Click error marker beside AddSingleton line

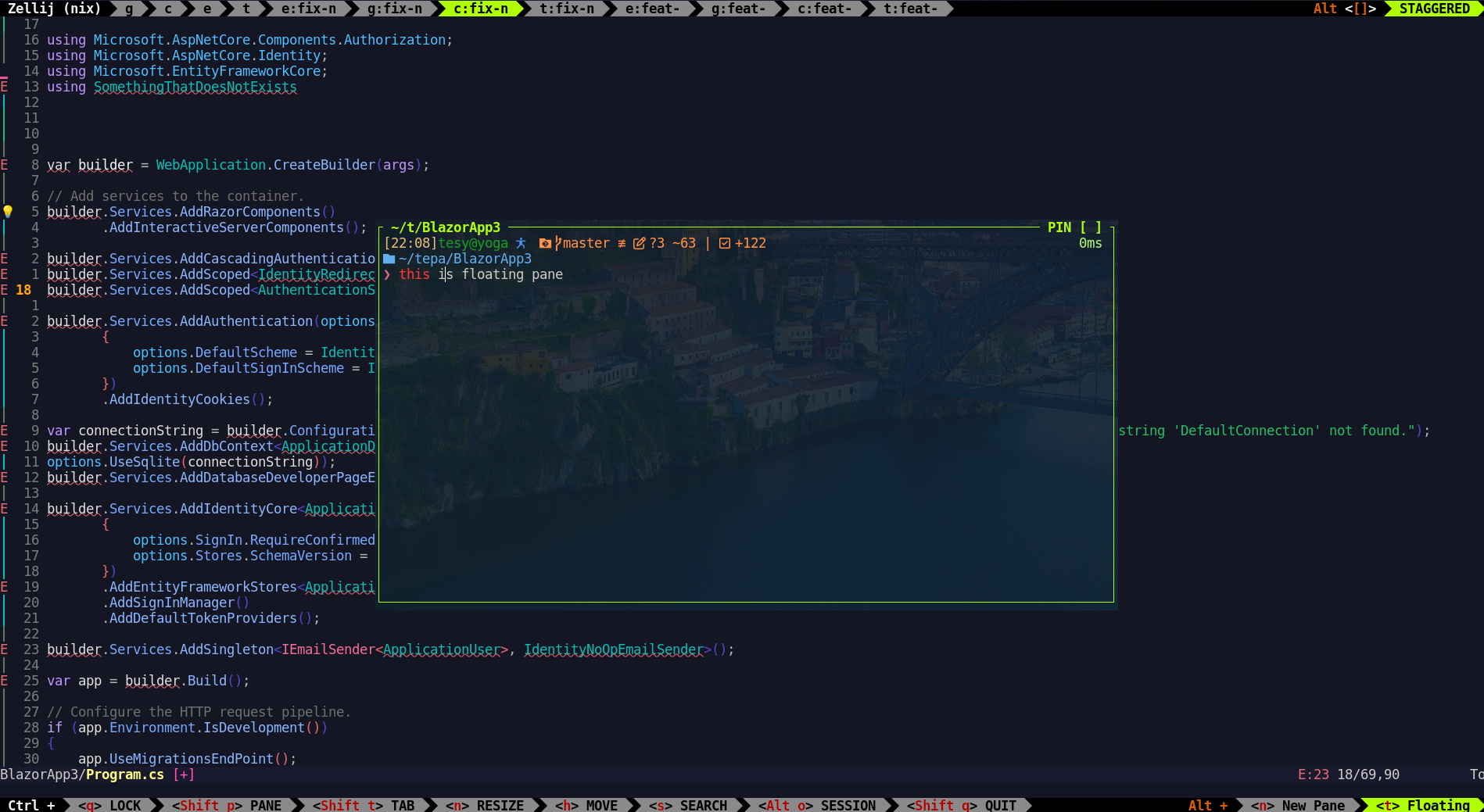tap(4, 649)
